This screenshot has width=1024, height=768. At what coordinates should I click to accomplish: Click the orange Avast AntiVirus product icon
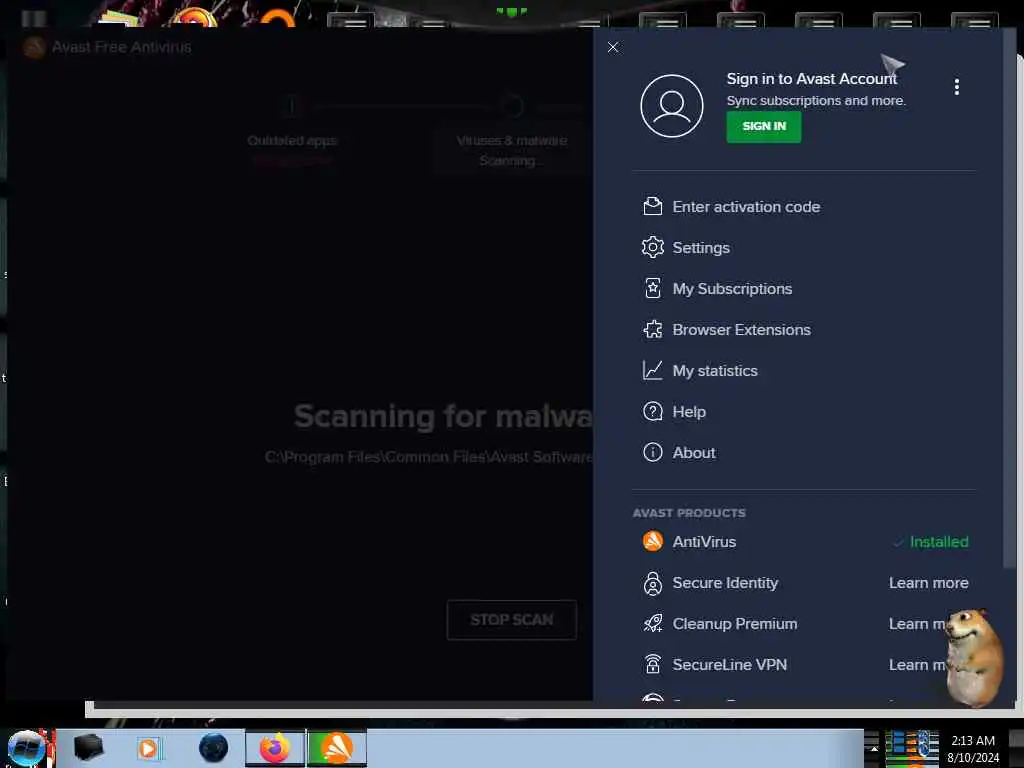click(x=652, y=541)
